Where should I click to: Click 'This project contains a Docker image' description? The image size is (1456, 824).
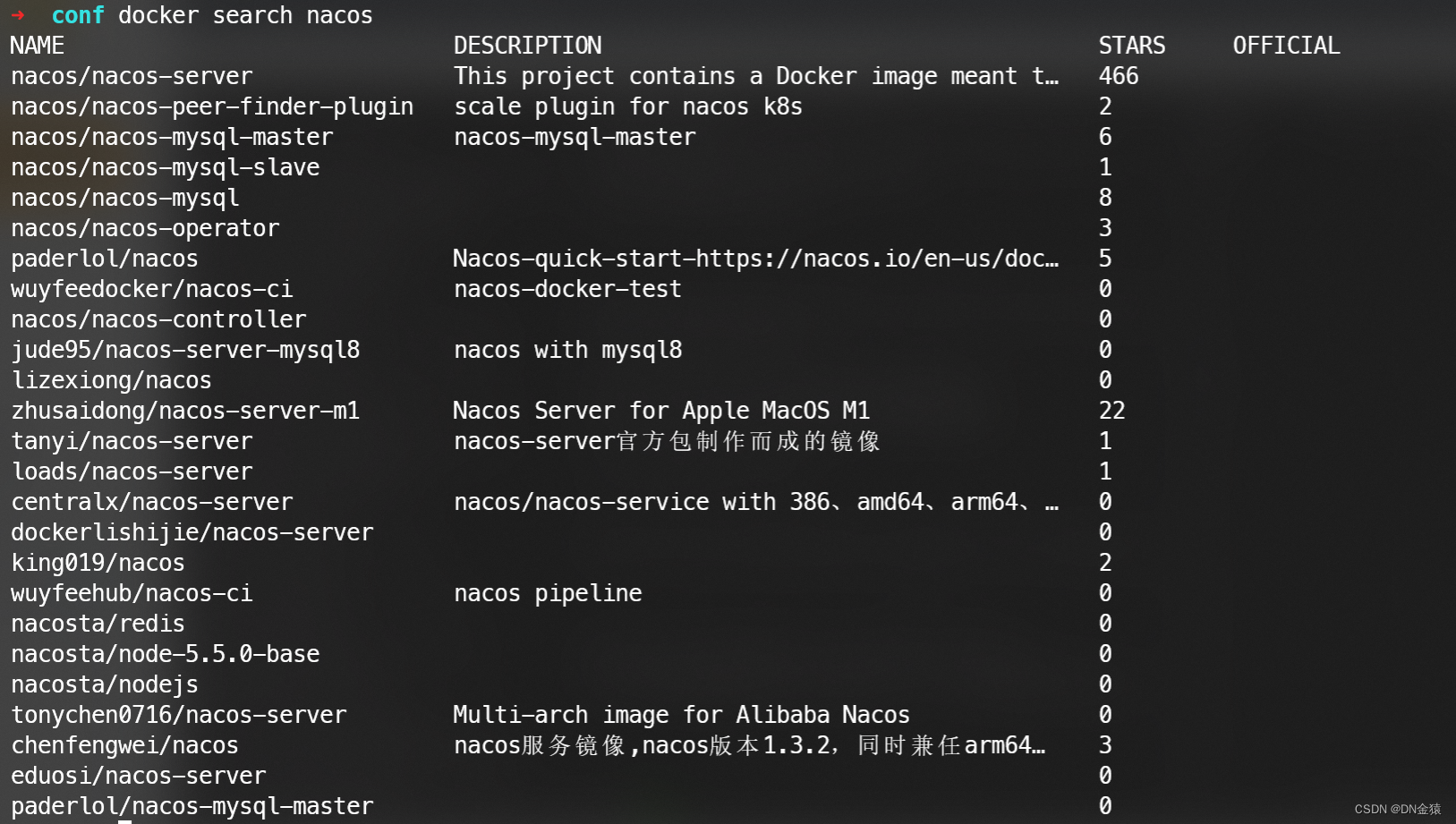756,76
